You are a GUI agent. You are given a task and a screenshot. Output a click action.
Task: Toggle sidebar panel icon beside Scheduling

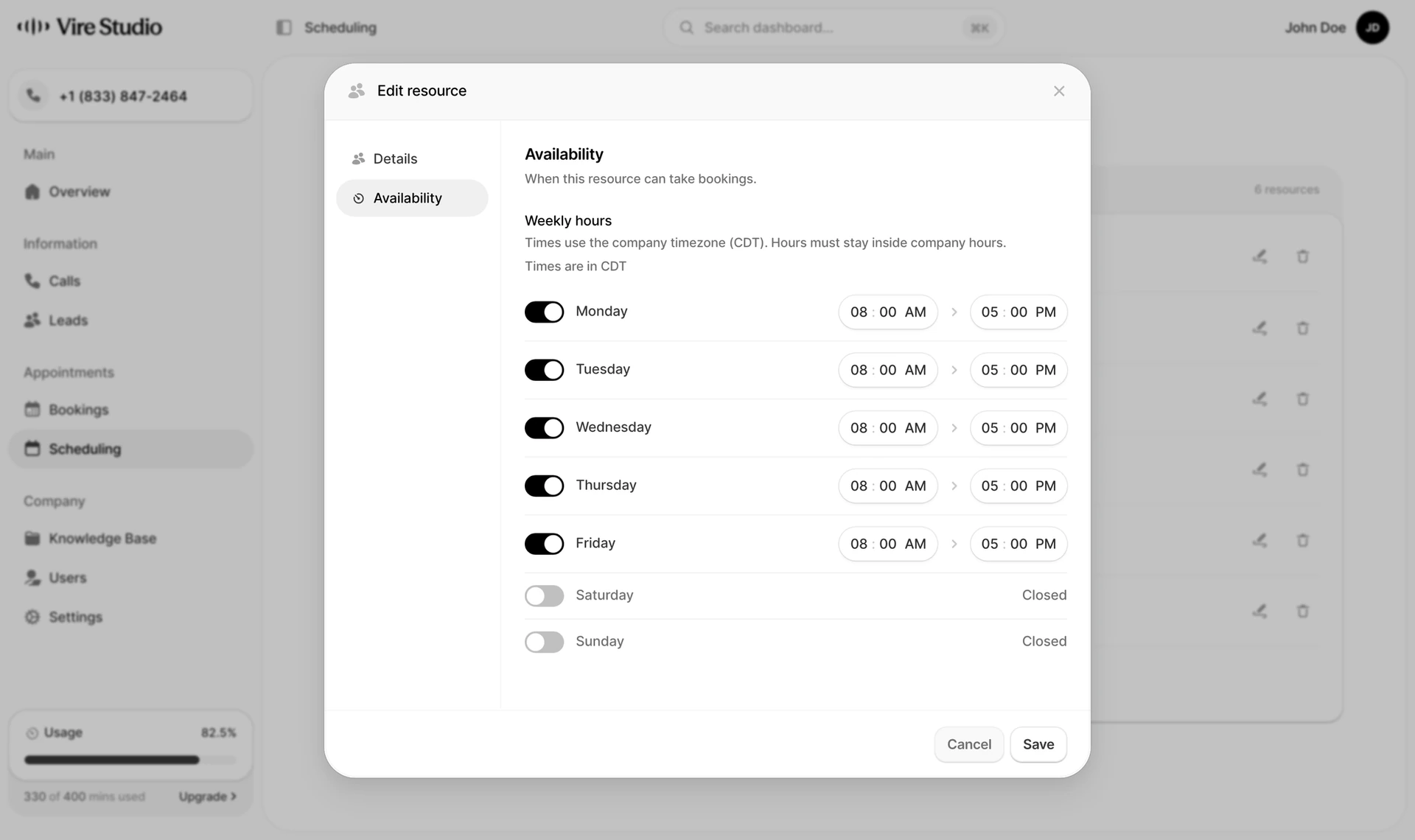(x=284, y=27)
